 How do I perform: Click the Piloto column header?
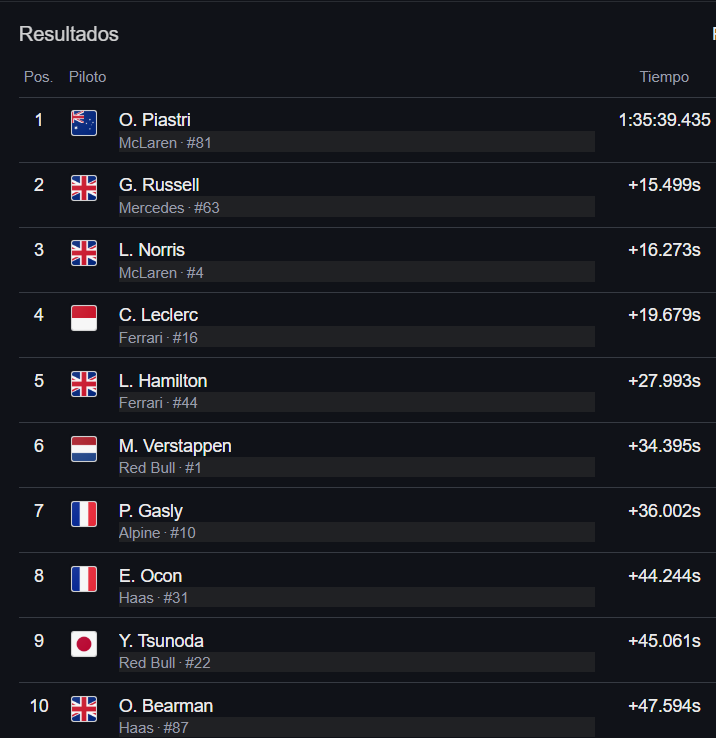tap(88, 77)
